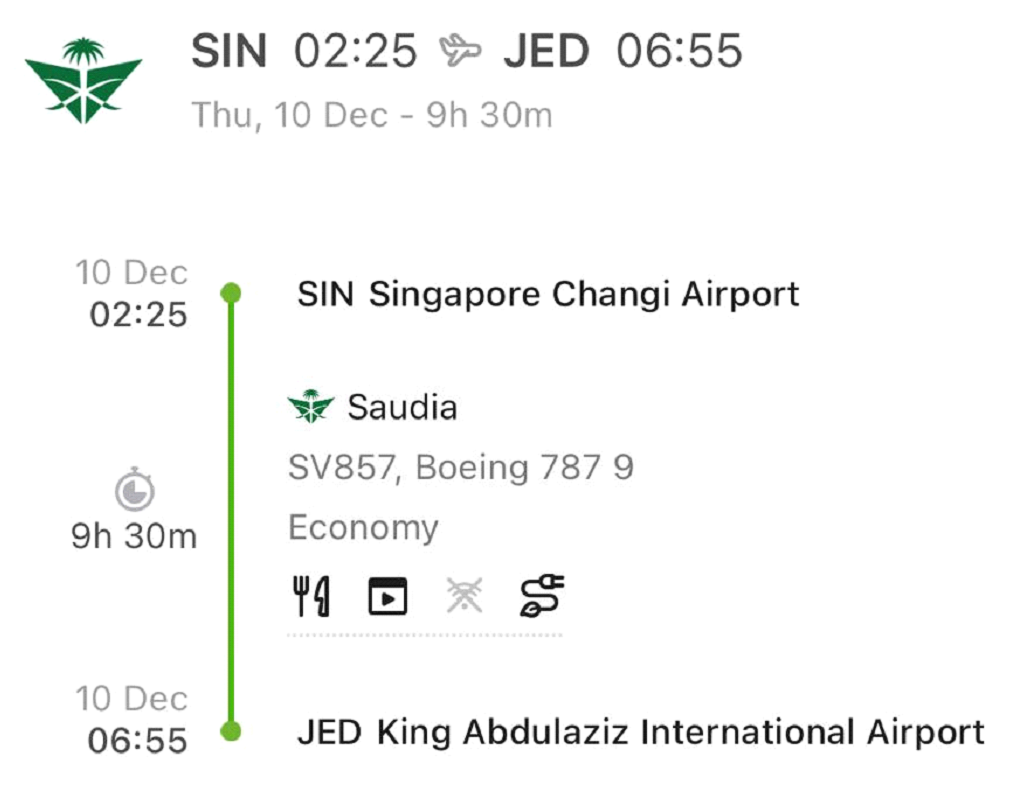1031x805 pixels.
Task: Click the flight duration clock icon
Action: pyautogui.click(x=134, y=491)
